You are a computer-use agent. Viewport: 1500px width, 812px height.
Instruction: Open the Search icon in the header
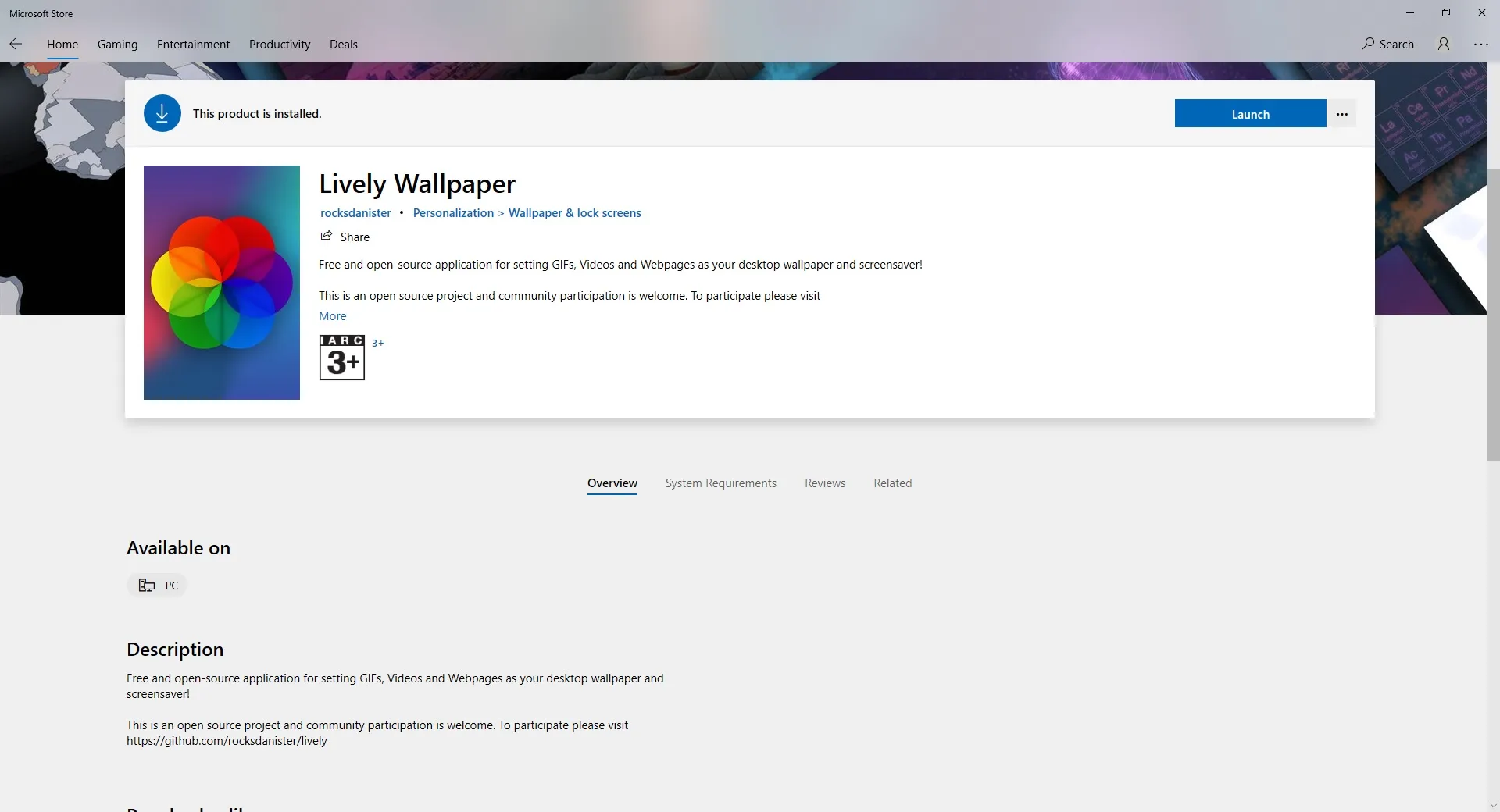pyautogui.click(x=1387, y=45)
